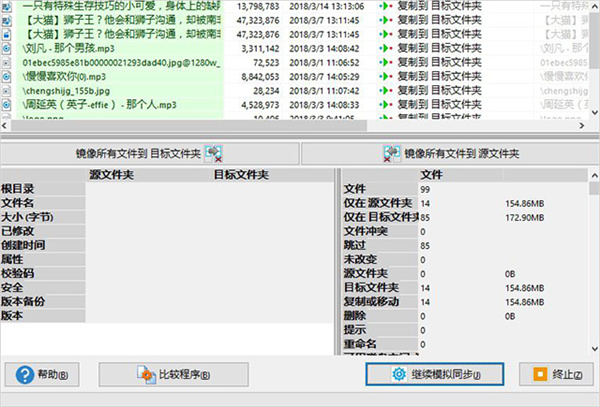
Task: Click the statistics panel scrollbar up arrow
Action: (595, 176)
